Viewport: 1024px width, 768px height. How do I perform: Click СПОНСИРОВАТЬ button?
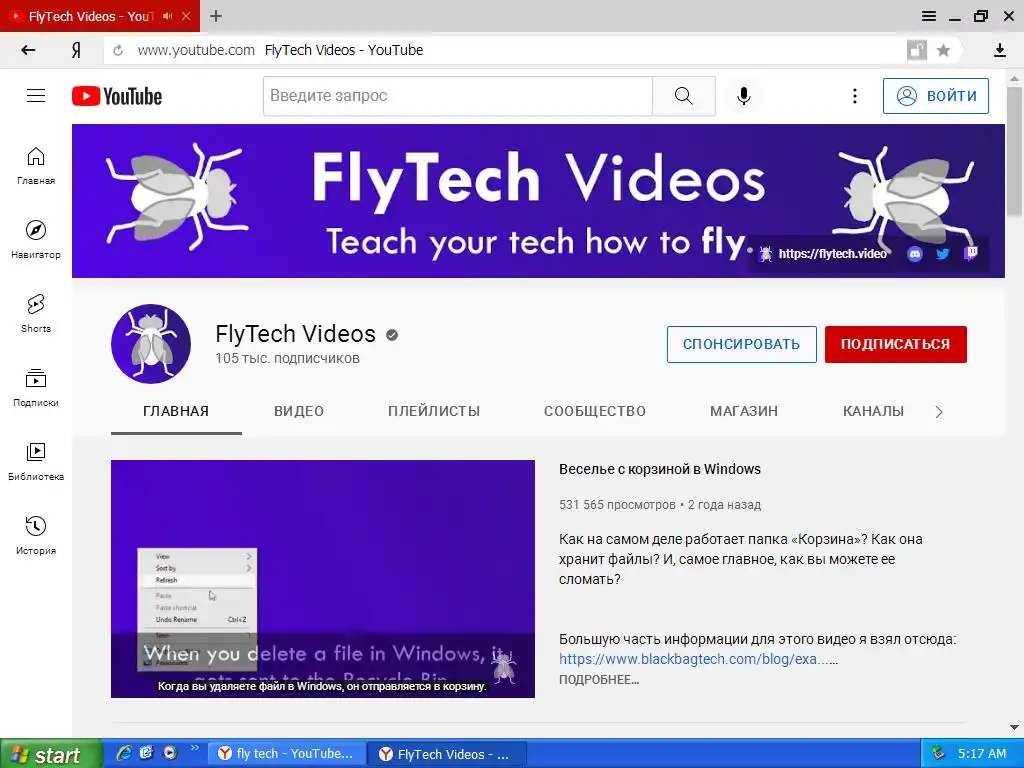742,344
